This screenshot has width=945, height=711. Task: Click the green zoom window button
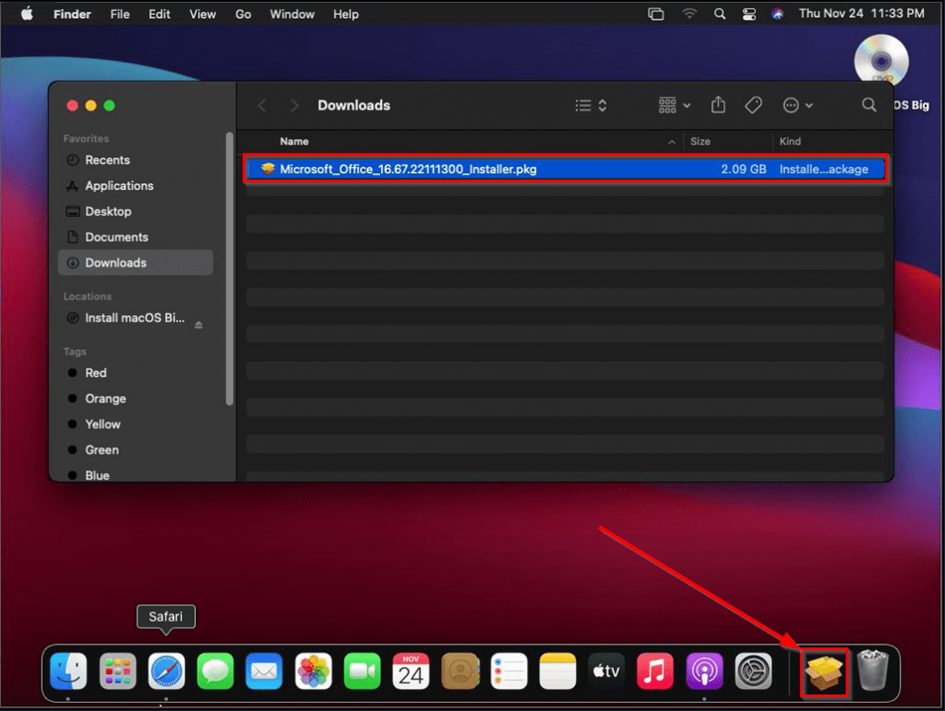click(x=109, y=105)
